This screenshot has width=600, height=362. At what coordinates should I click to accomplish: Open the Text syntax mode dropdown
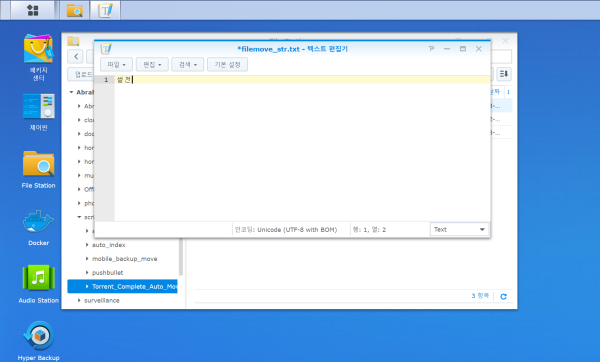click(459, 229)
